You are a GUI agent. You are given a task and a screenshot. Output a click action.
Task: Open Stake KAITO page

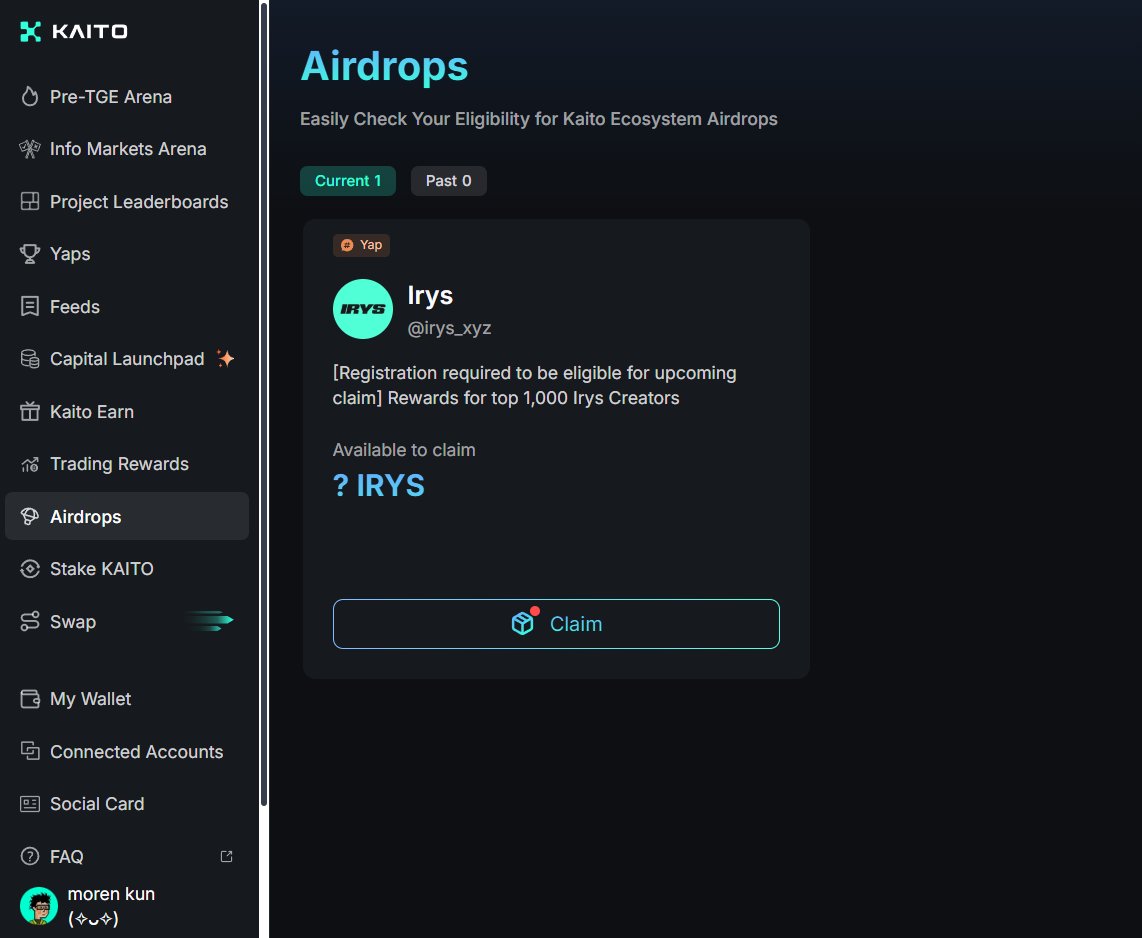(127, 569)
